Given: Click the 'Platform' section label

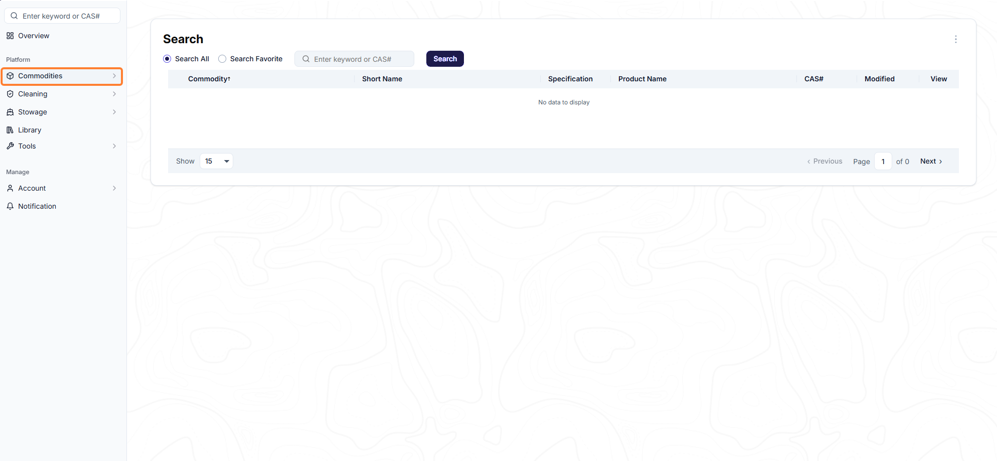Looking at the screenshot, I should pos(18,60).
